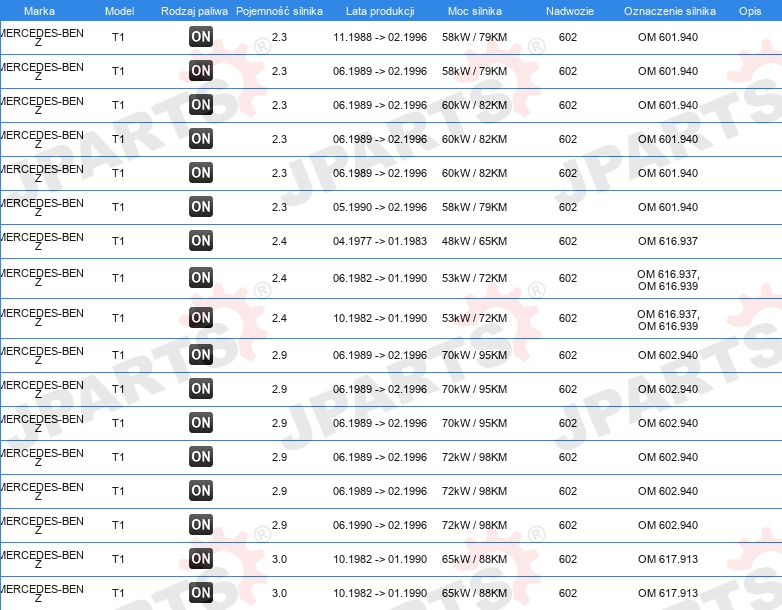Image resolution: width=782 pixels, height=610 pixels.
Task: Click the Oznaczenie silnika column header
Action: 670,11
